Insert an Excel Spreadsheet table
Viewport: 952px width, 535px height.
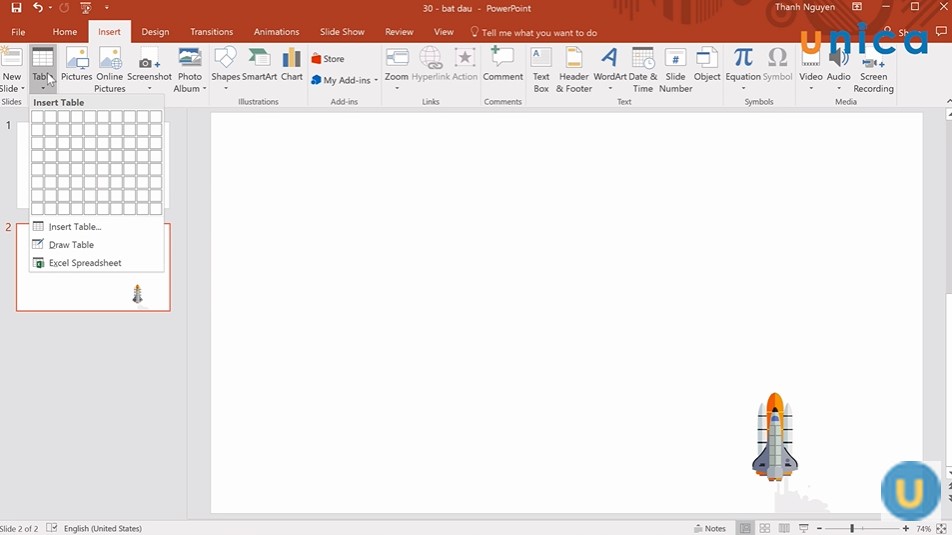click(x=97, y=263)
